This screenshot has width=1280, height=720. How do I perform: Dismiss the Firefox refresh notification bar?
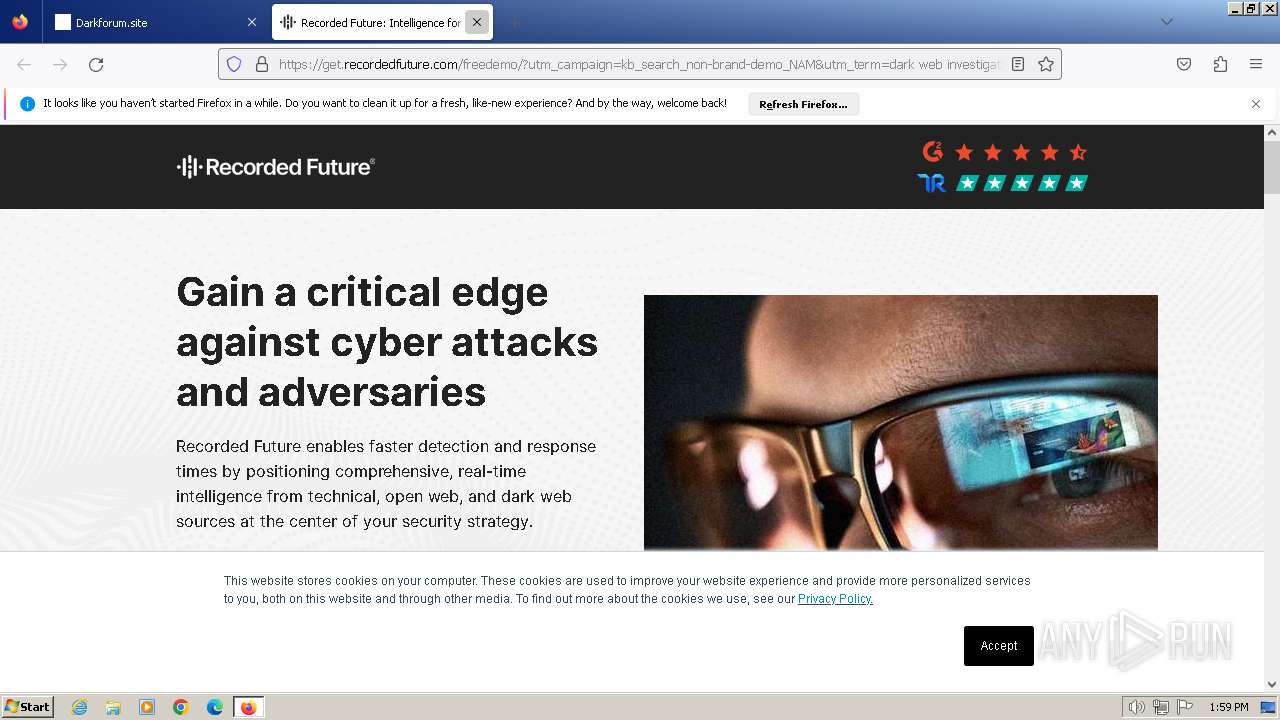pyautogui.click(x=1256, y=104)
